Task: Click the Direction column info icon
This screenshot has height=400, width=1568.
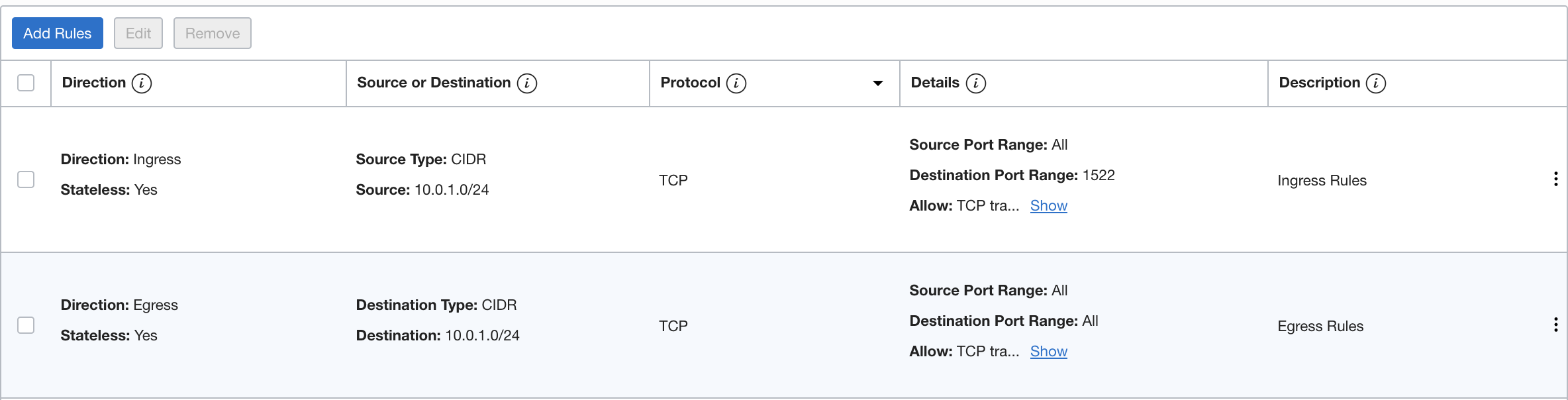Action: point(142,83)
